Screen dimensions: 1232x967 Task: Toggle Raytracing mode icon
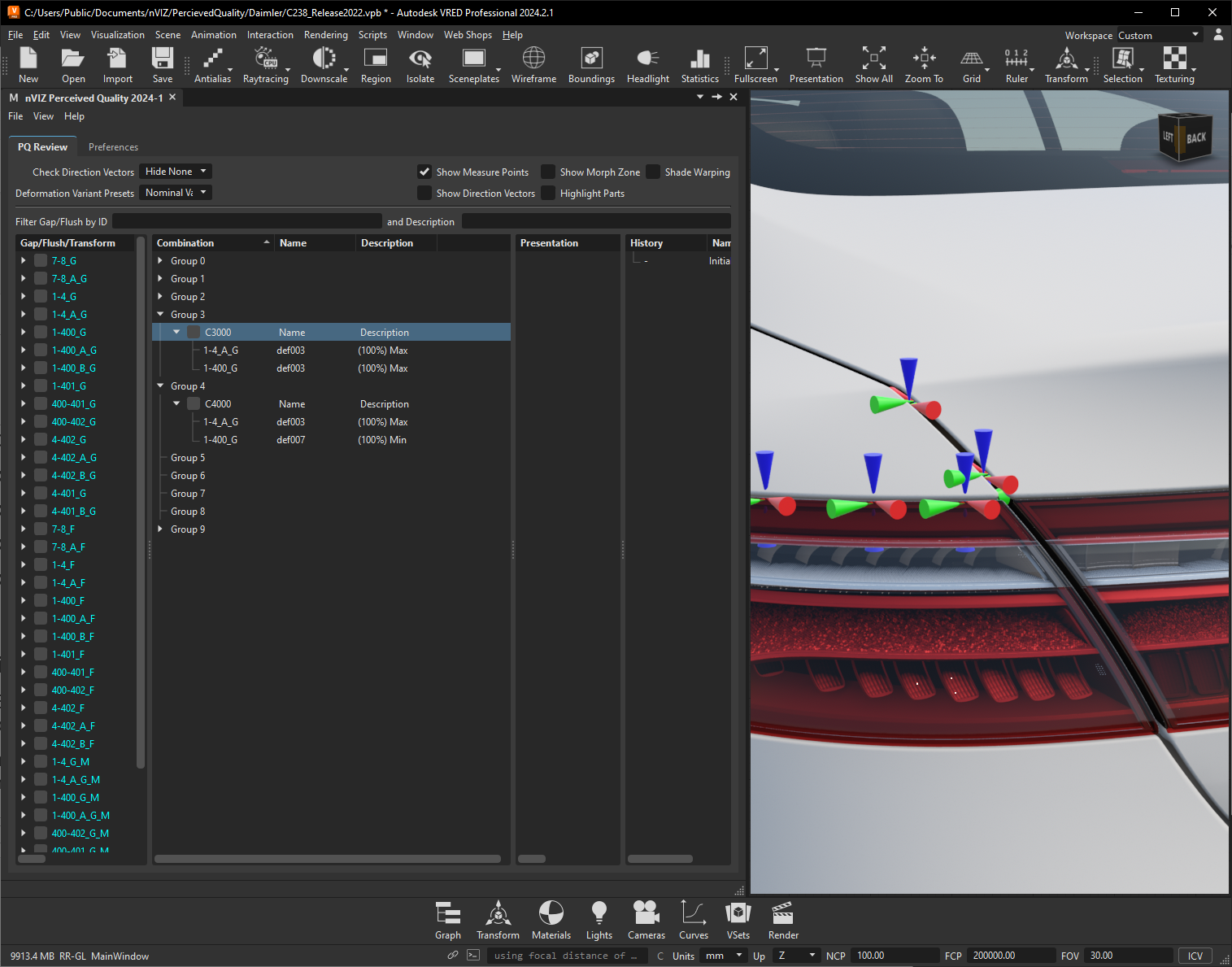(266, 65)
